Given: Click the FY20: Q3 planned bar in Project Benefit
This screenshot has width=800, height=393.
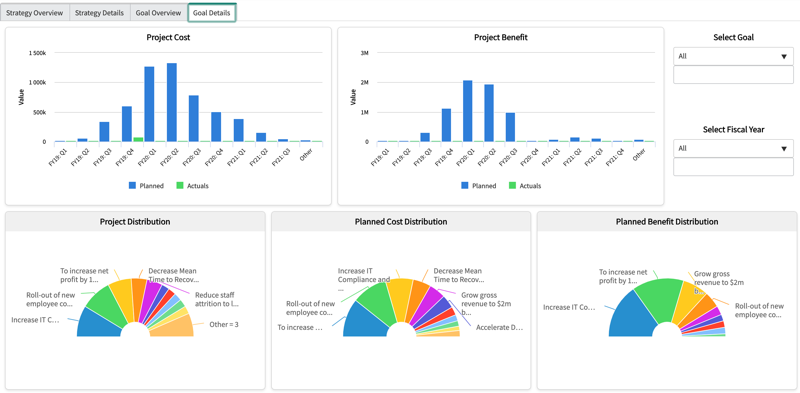Looking at the screenshot, I should click(x=510, y=127).
